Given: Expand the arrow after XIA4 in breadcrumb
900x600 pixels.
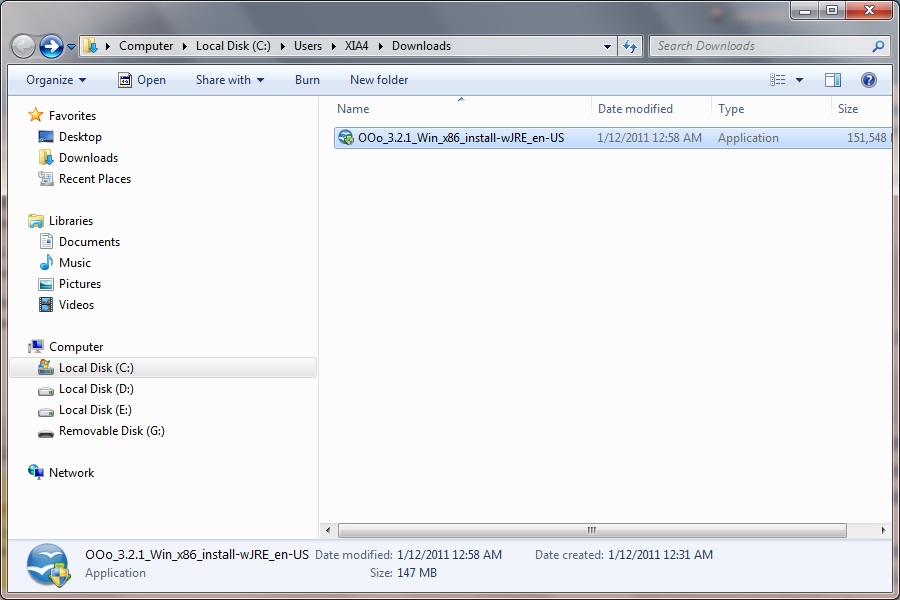Looking at the screenshot, I should point(381,47).
